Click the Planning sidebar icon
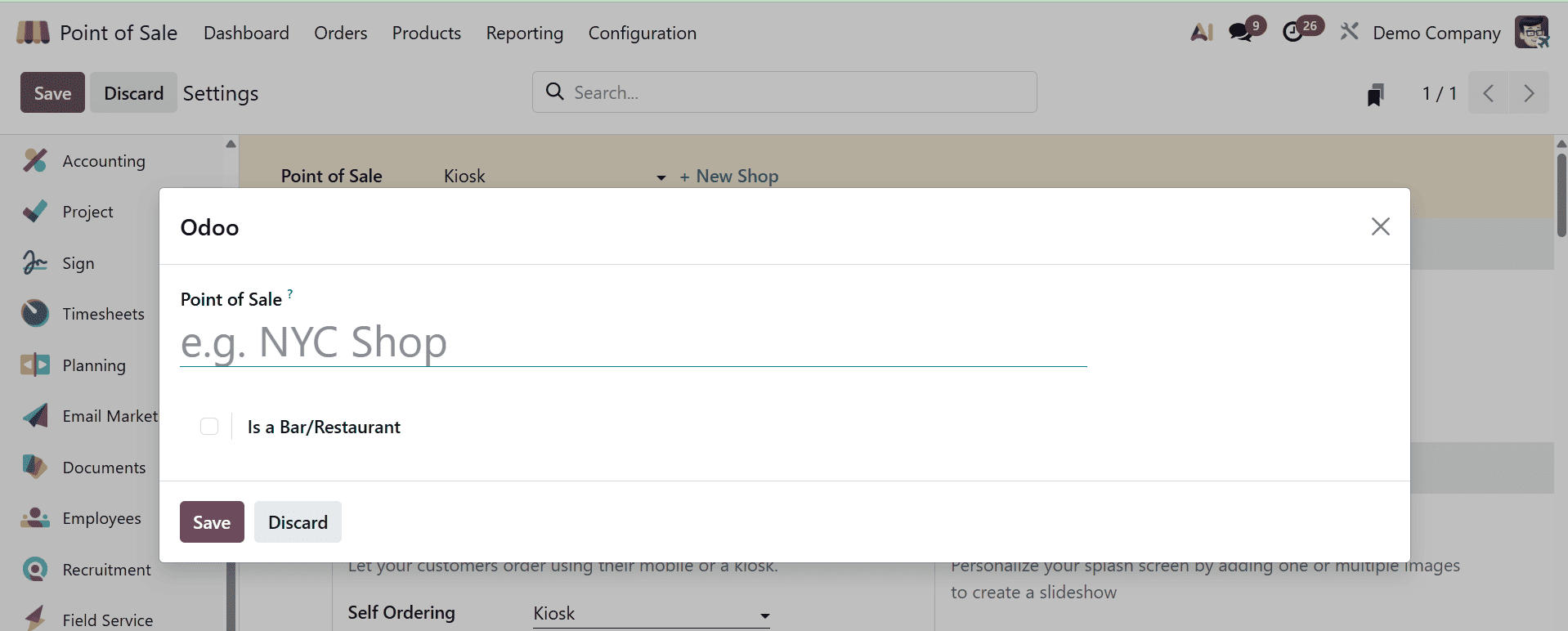This screenshot has height=631, width=1568. 35,365
